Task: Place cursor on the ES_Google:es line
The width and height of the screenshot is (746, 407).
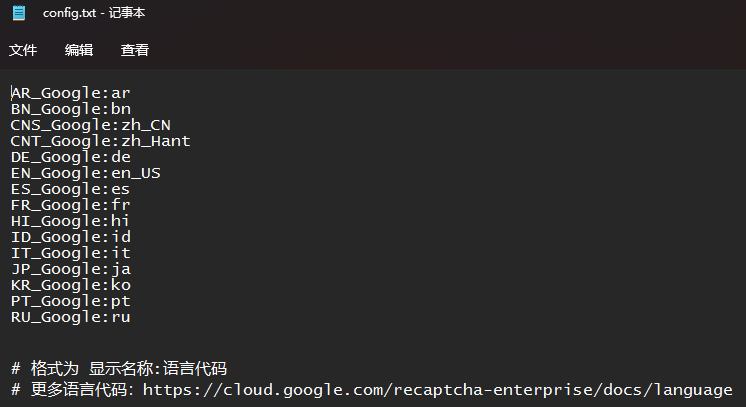Action: coord(70,189)
